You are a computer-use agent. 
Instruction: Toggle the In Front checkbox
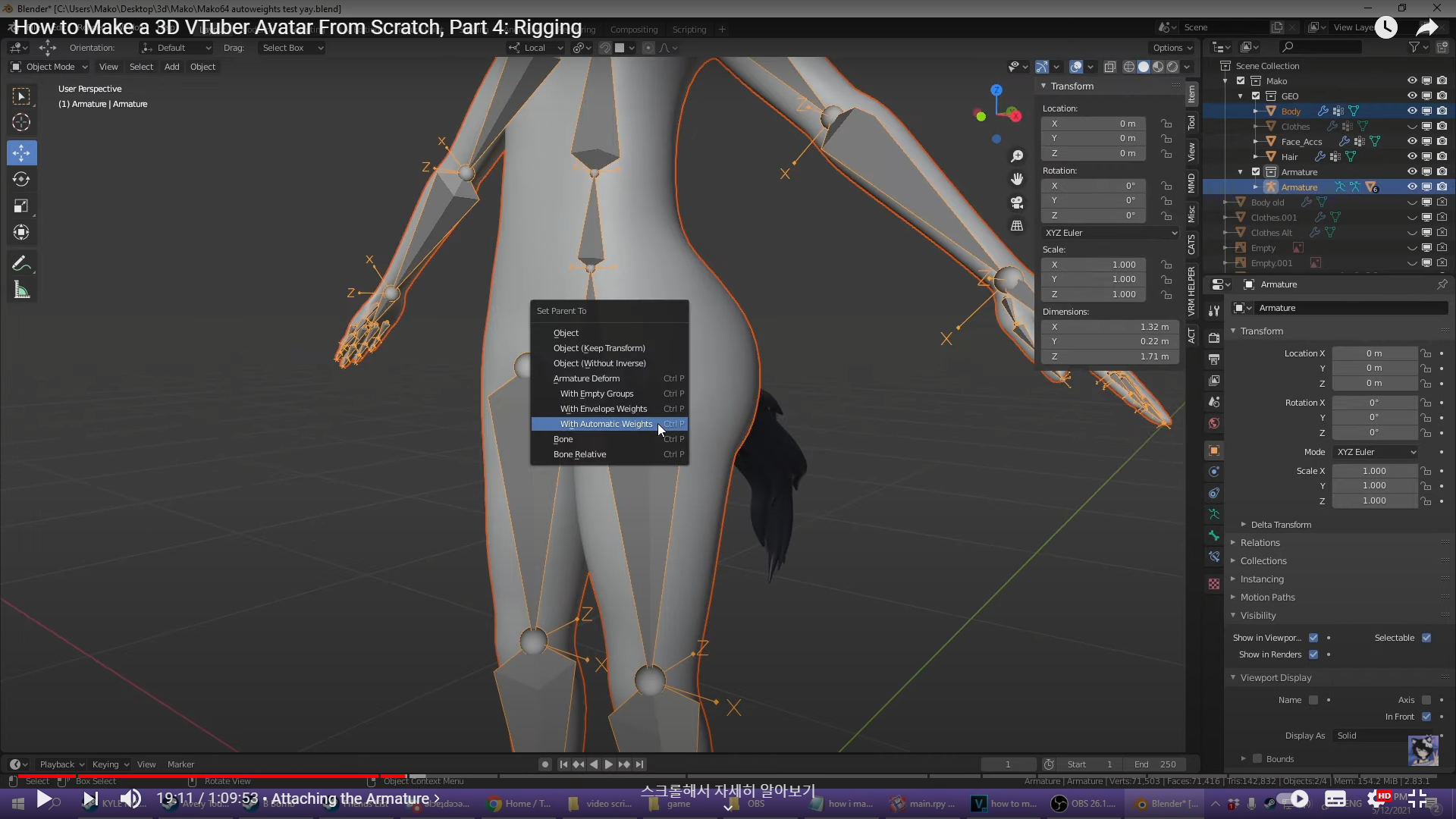tap(1426, 717)
